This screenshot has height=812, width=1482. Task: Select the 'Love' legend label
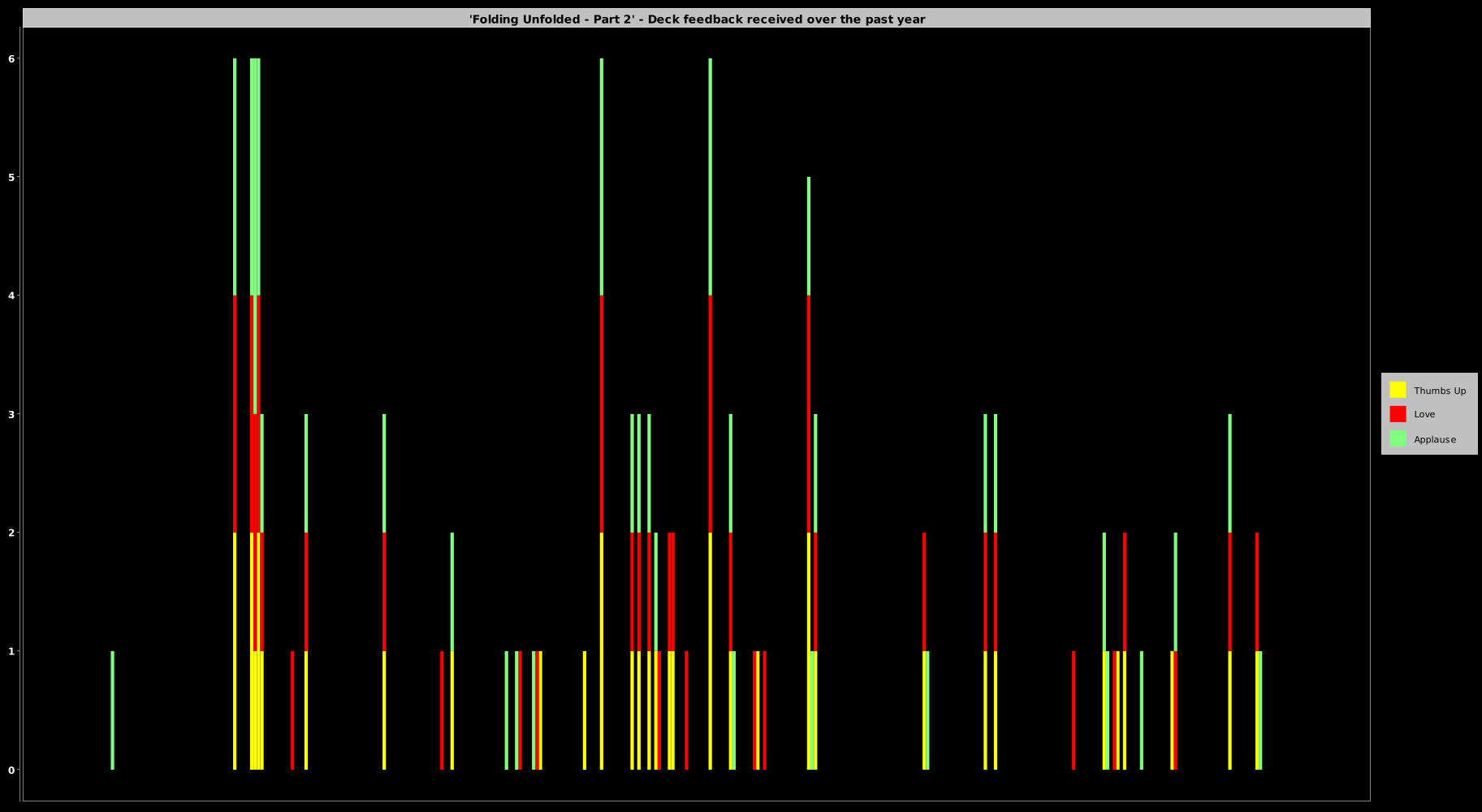[x=1424, y=414]
